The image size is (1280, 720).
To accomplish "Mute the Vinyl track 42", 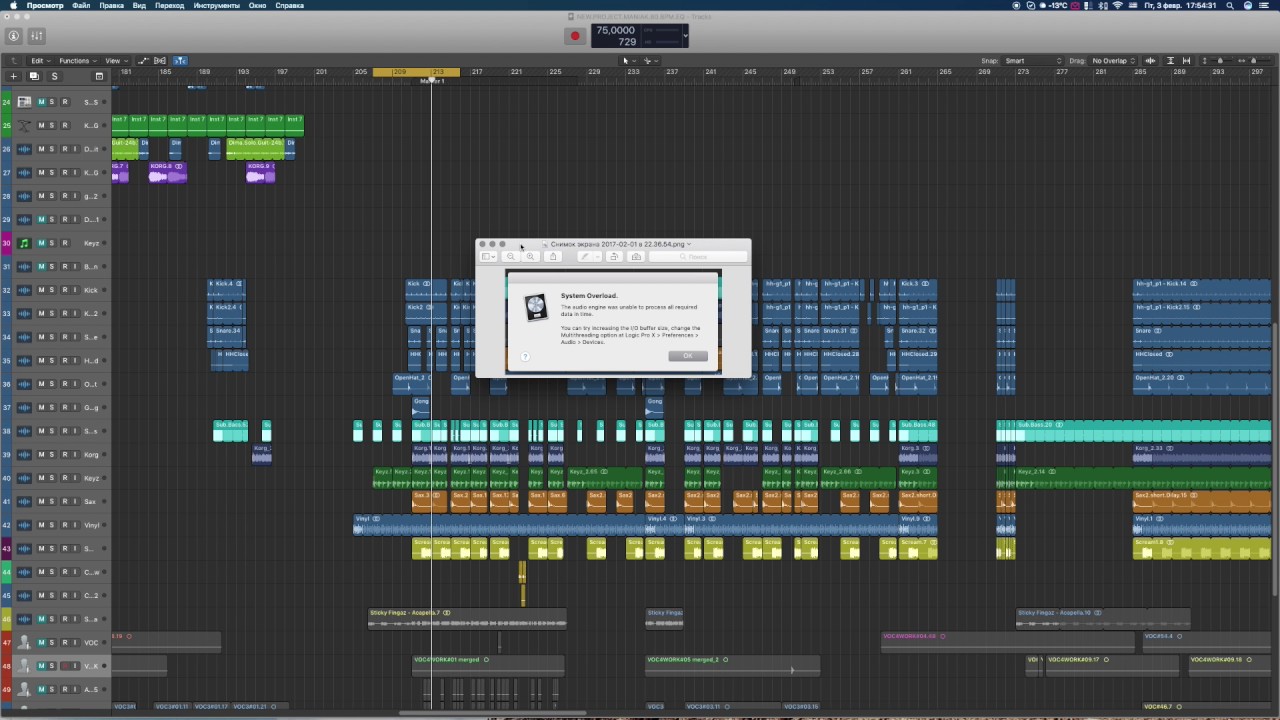I will [41, 525].
